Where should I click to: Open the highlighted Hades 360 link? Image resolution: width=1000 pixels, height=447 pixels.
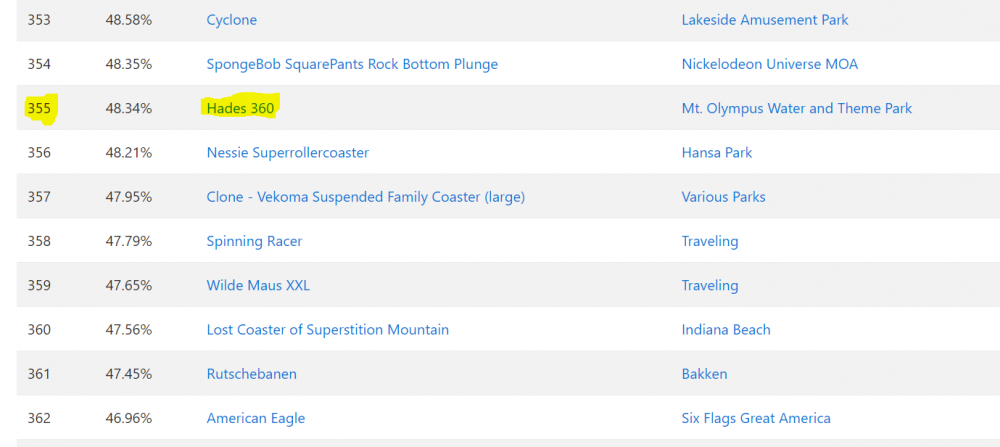[240, 108]
